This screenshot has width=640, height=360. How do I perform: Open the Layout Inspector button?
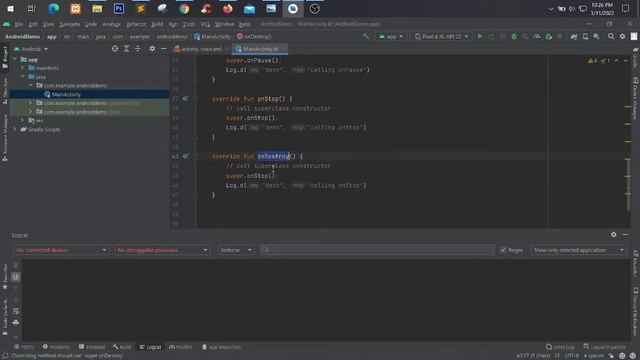click(x=604, y=347)
